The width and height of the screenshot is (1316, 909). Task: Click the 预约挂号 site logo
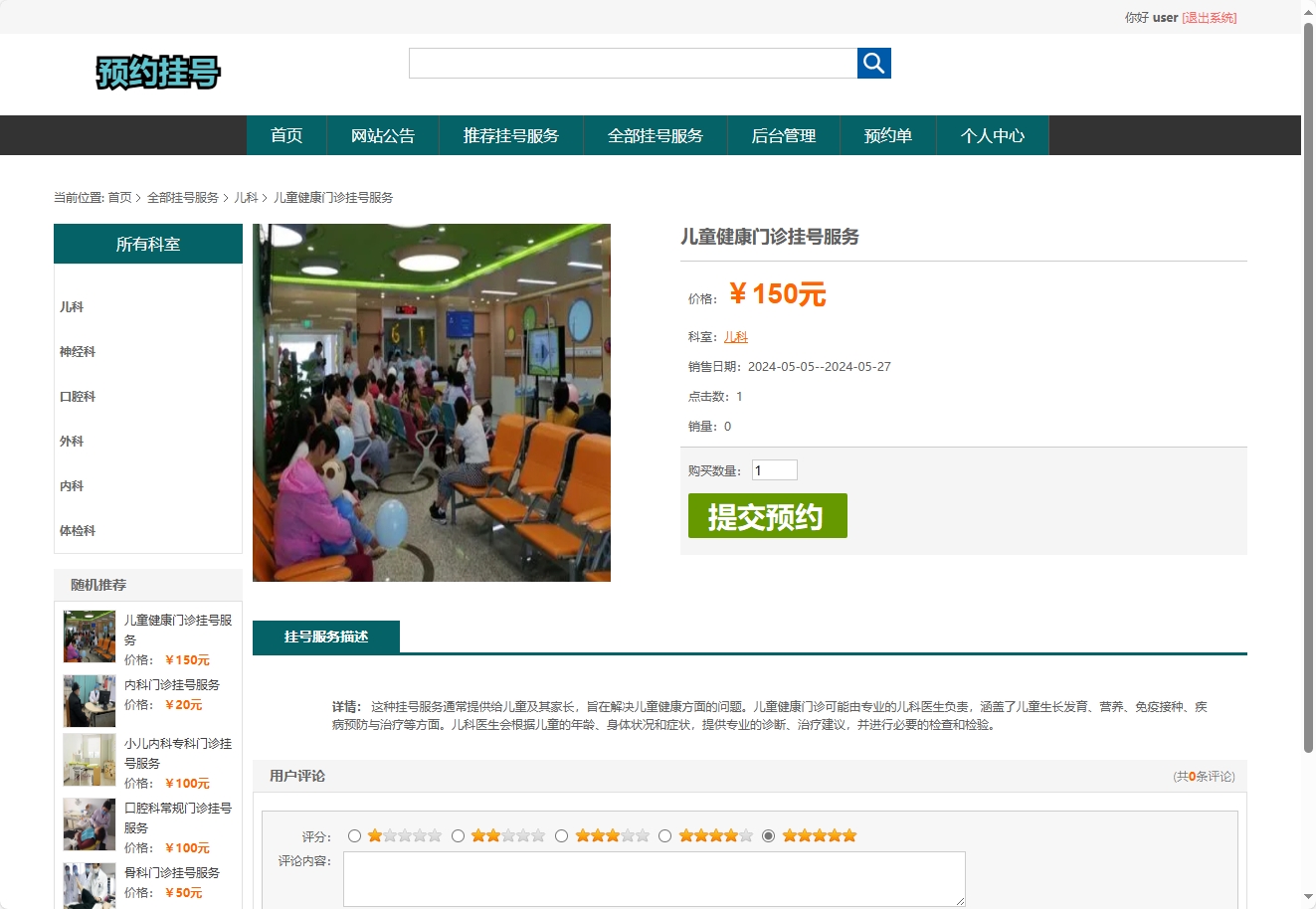pos(158,73)
